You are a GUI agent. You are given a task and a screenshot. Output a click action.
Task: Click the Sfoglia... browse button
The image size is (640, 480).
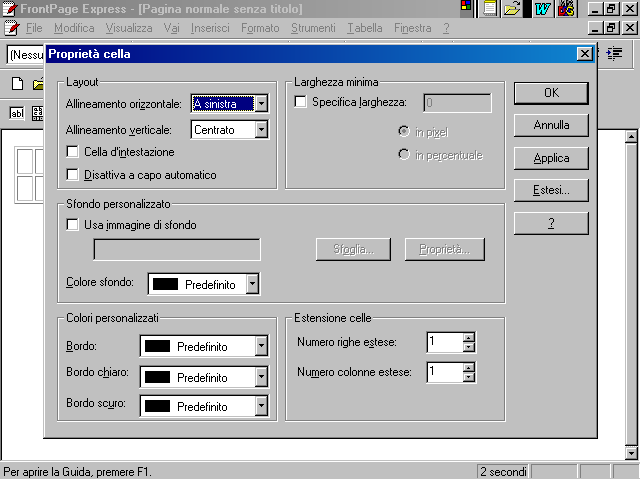coord(353,249)
